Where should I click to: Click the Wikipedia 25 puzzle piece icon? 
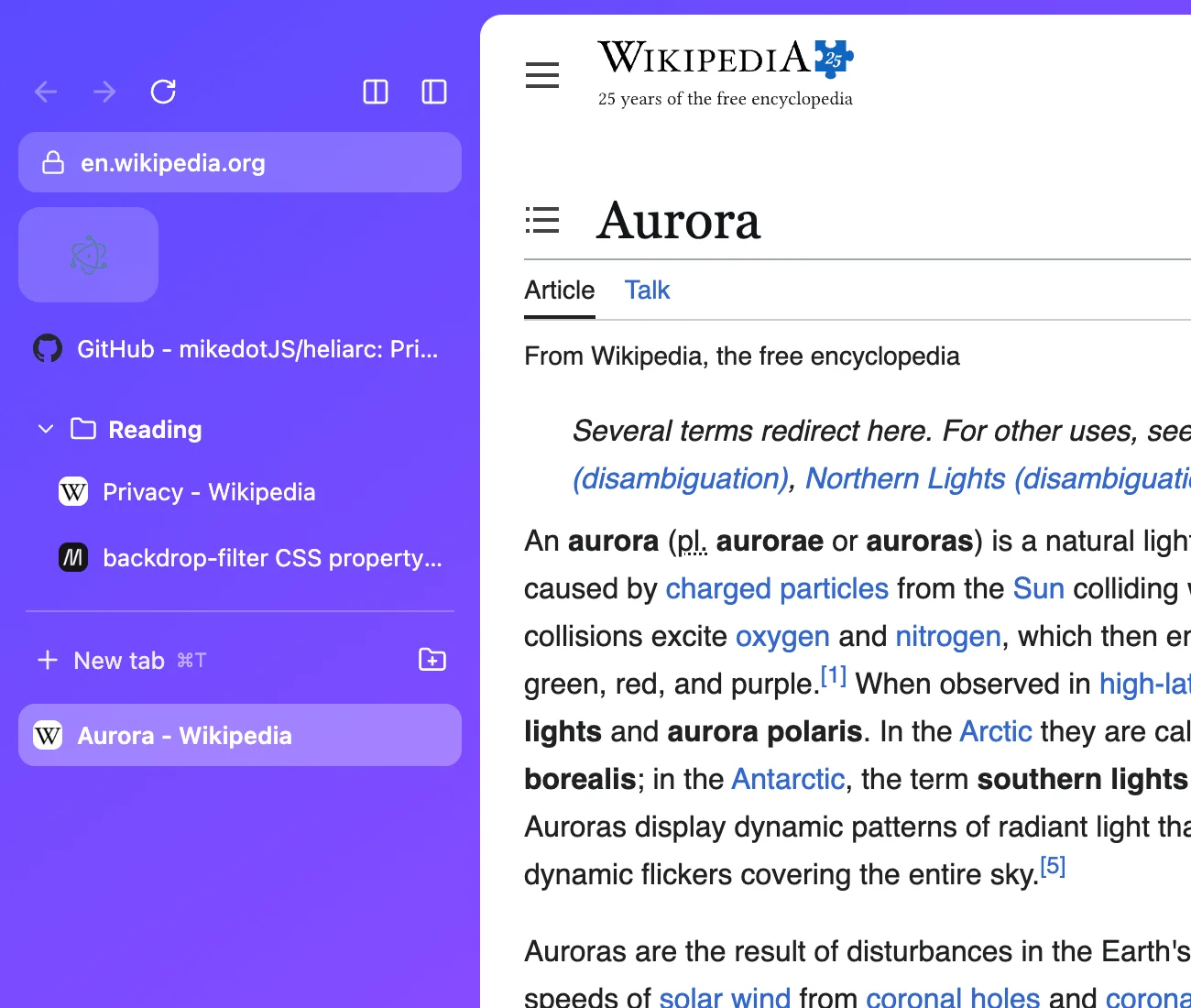point(834,59)
